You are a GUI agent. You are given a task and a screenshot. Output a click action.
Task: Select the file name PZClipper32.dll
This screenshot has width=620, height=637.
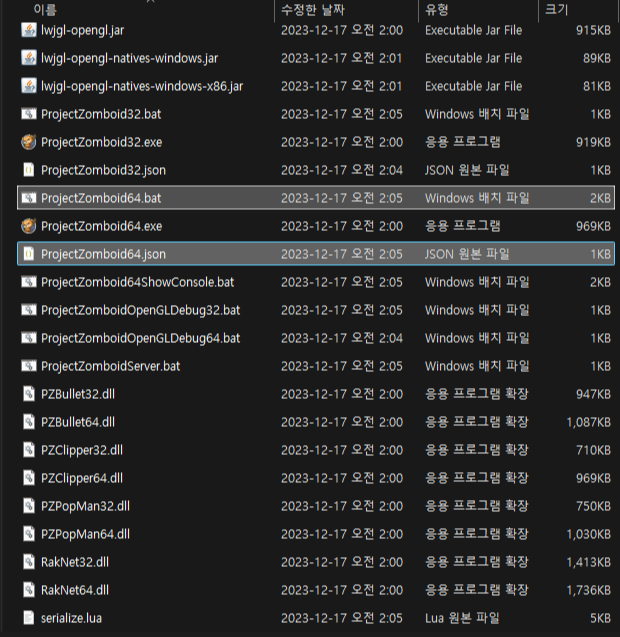pos(82,451)
